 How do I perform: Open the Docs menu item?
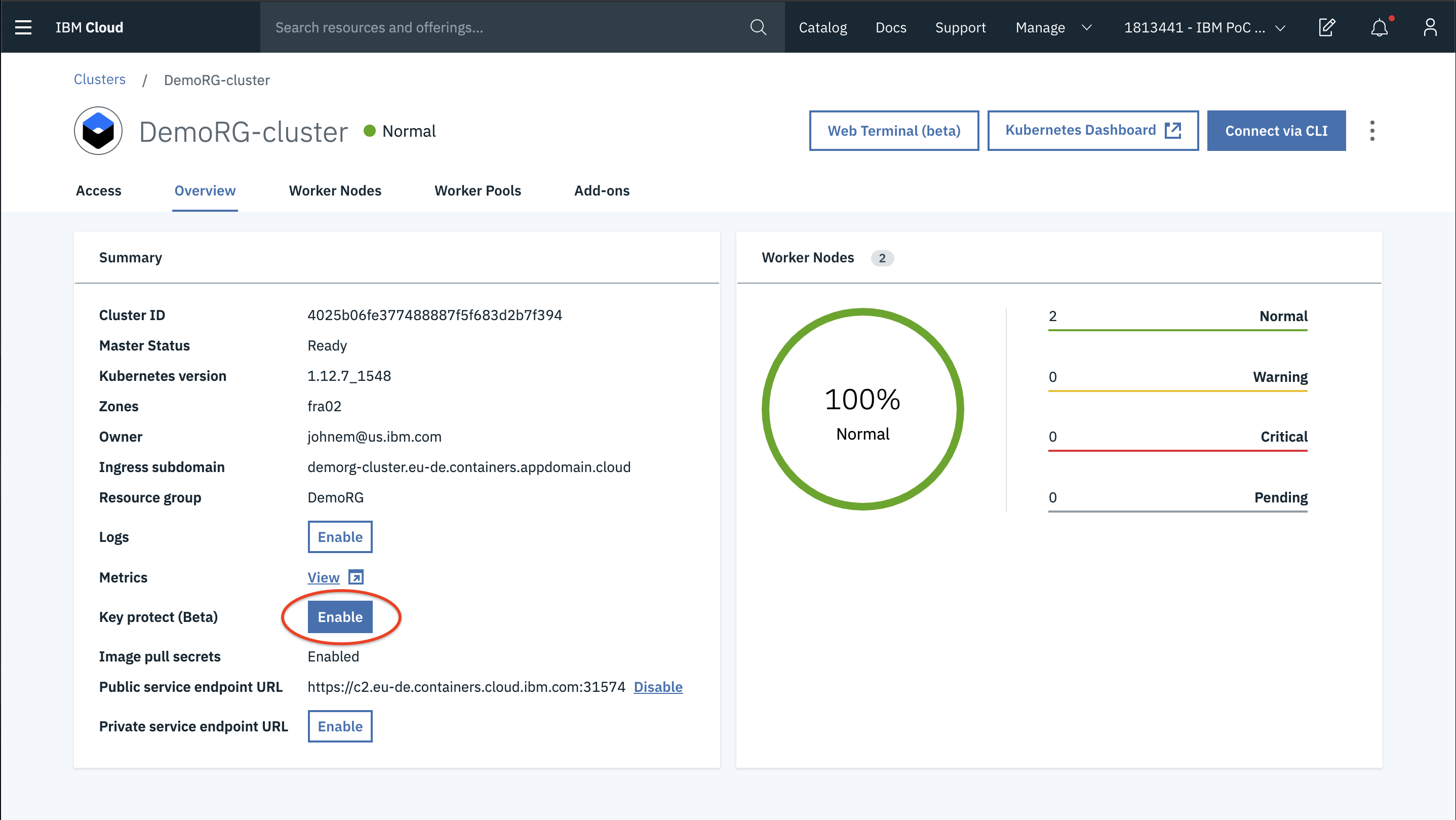[x=891, y=27]
